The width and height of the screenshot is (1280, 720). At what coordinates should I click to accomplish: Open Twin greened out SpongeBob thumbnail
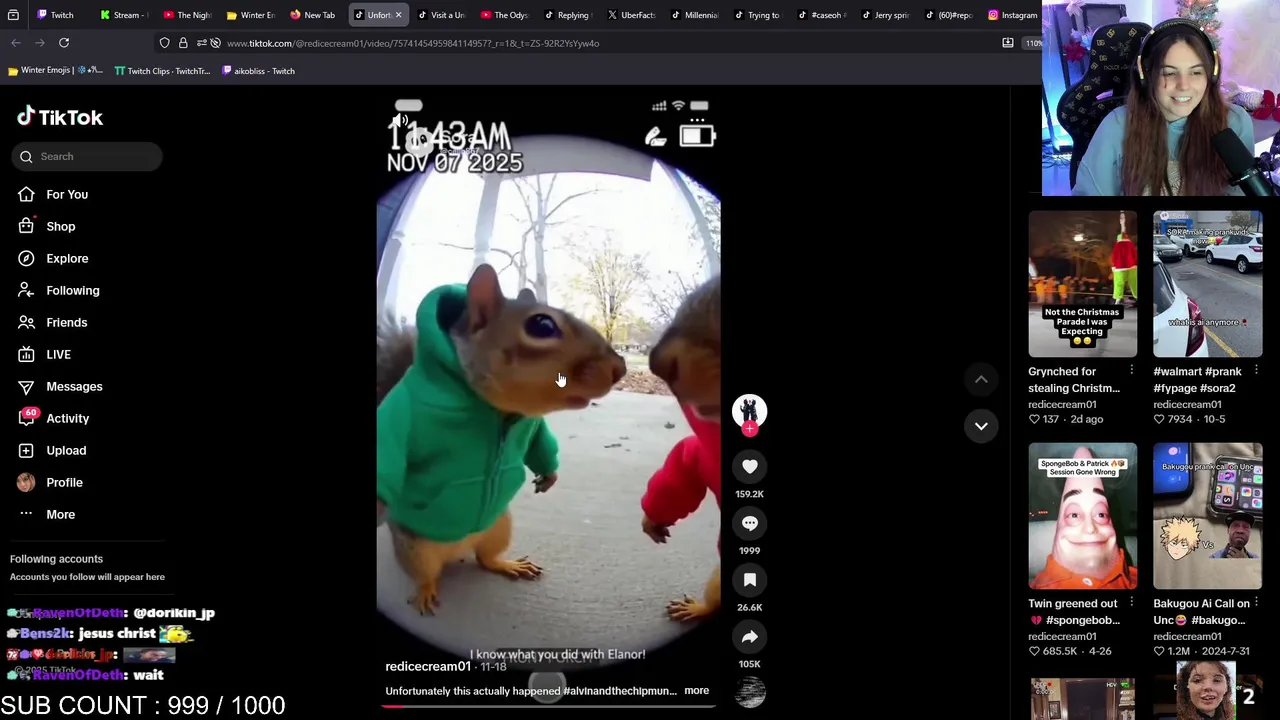(x=1082, y=516)
